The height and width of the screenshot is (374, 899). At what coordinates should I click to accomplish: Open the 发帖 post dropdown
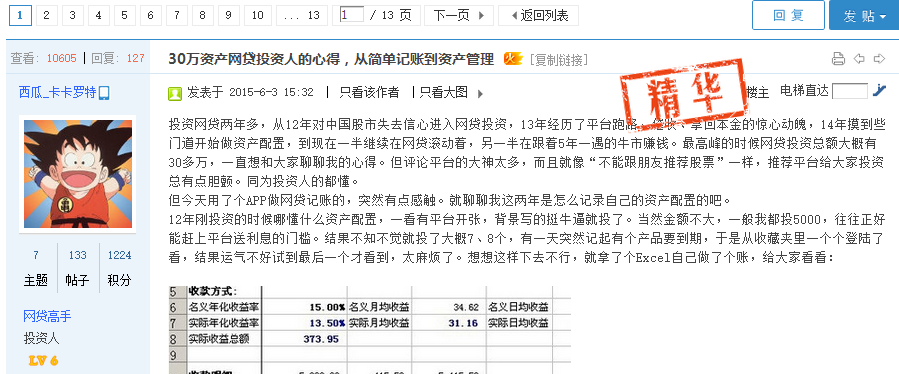pos(864,15)
